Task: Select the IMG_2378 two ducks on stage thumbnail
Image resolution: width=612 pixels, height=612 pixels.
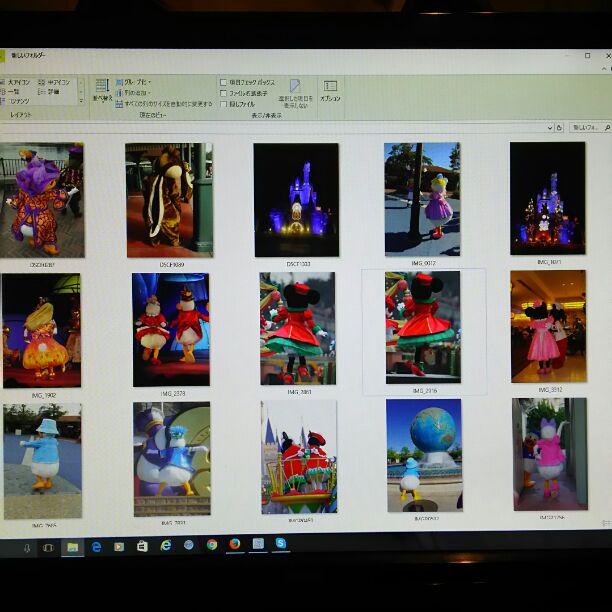Action: [171, 330]
